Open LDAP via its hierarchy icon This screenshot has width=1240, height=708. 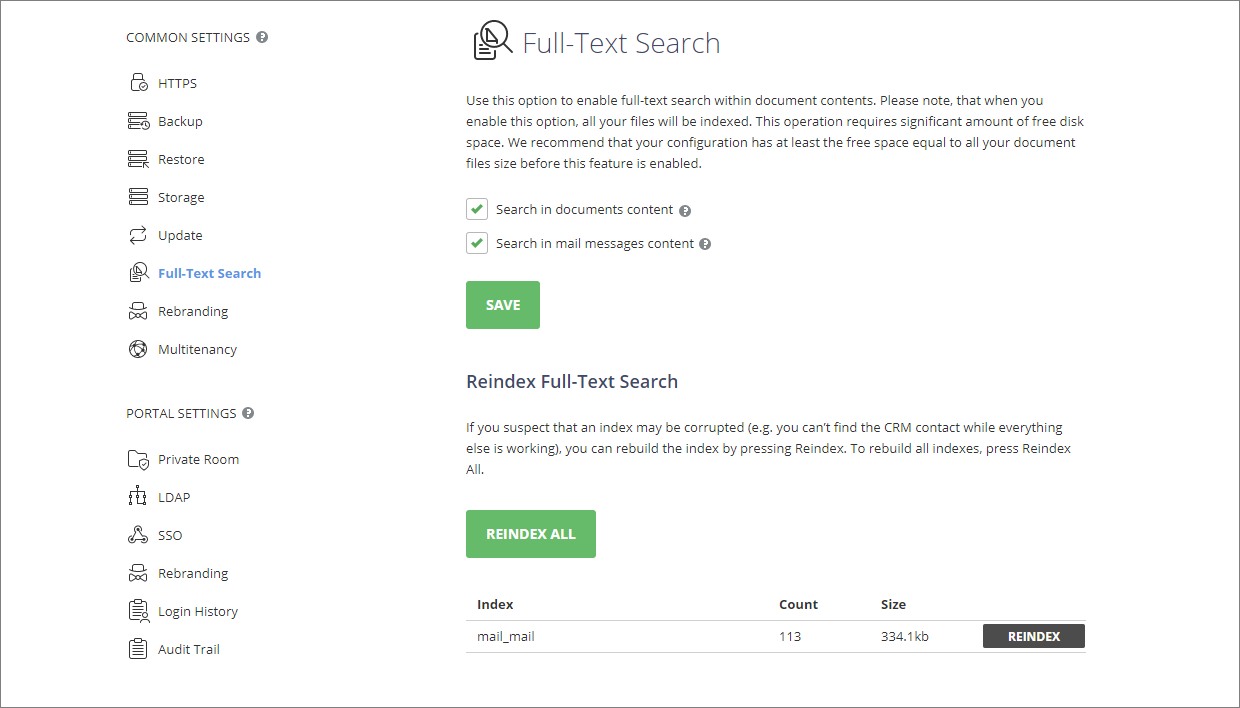[139, 496]
